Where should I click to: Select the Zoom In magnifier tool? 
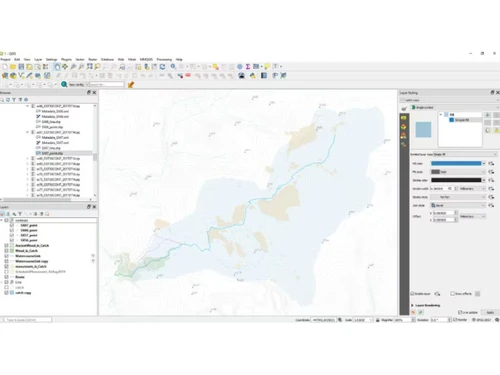click(73, 67)
